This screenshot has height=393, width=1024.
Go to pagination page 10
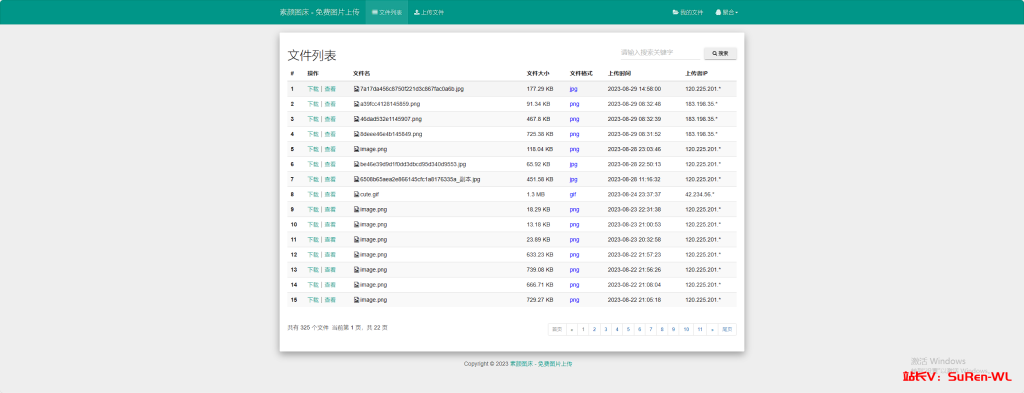[x=686, y=330]
